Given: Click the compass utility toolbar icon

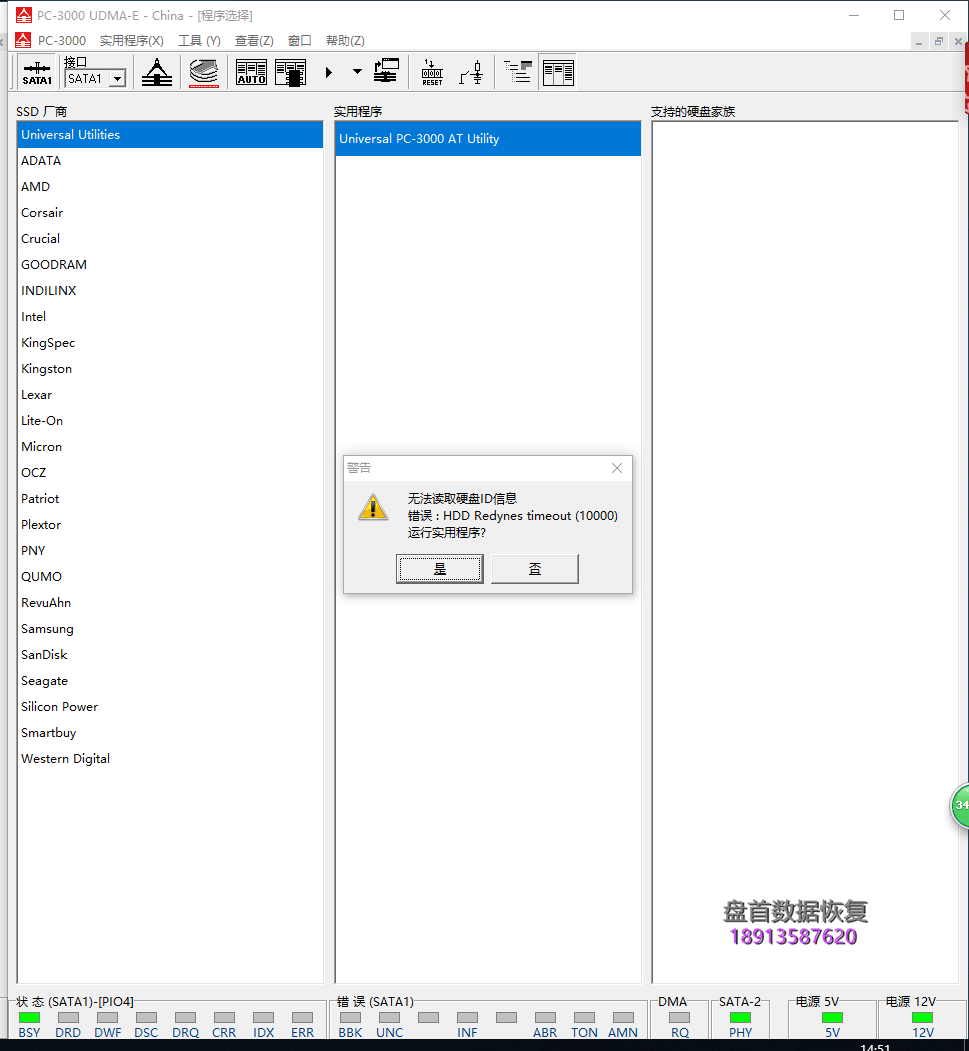Looking at the screenshot, I should coord(157,72).
